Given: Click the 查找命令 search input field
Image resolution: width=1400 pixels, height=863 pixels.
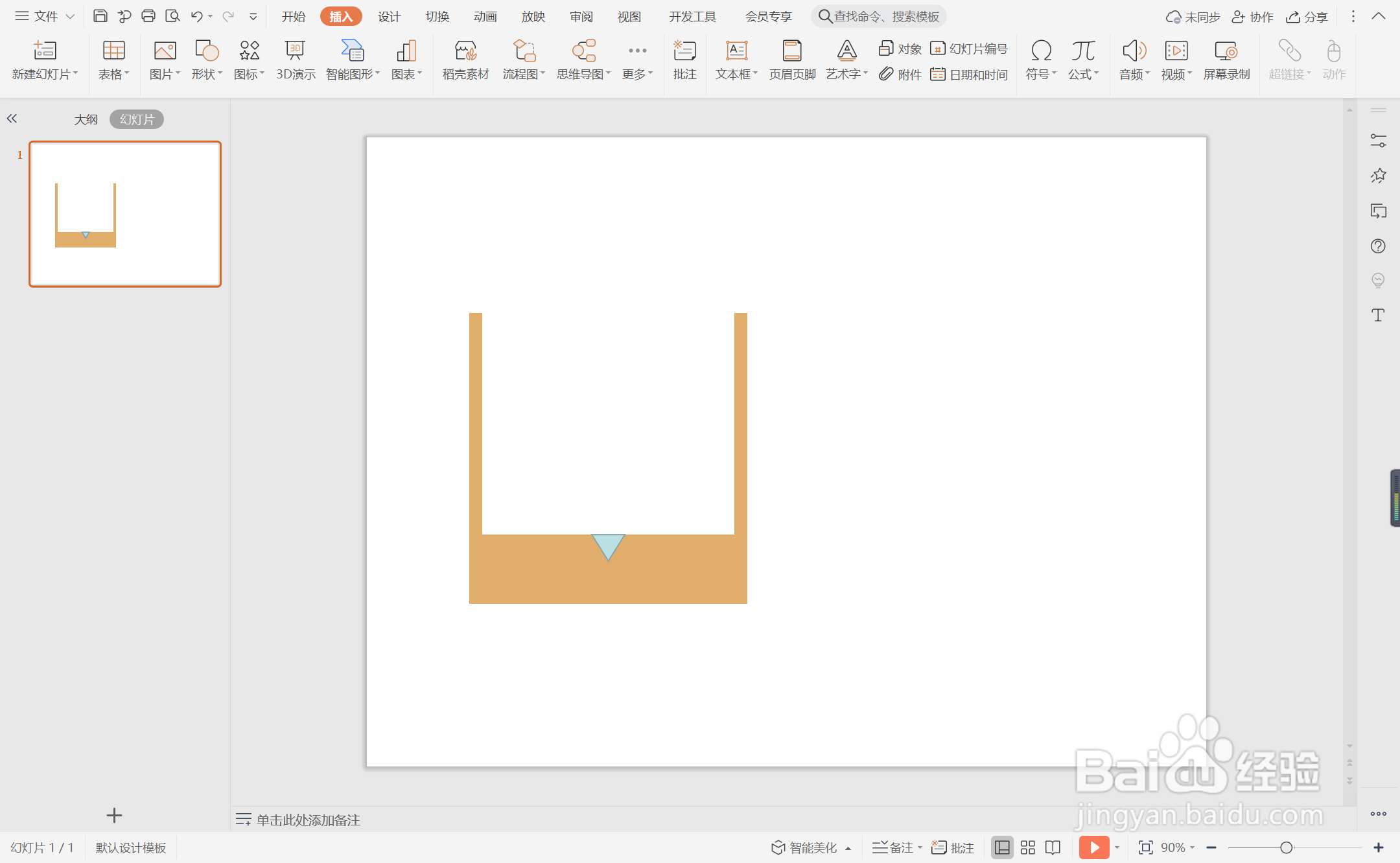Looking at the screenshot, I should (885, 16).
